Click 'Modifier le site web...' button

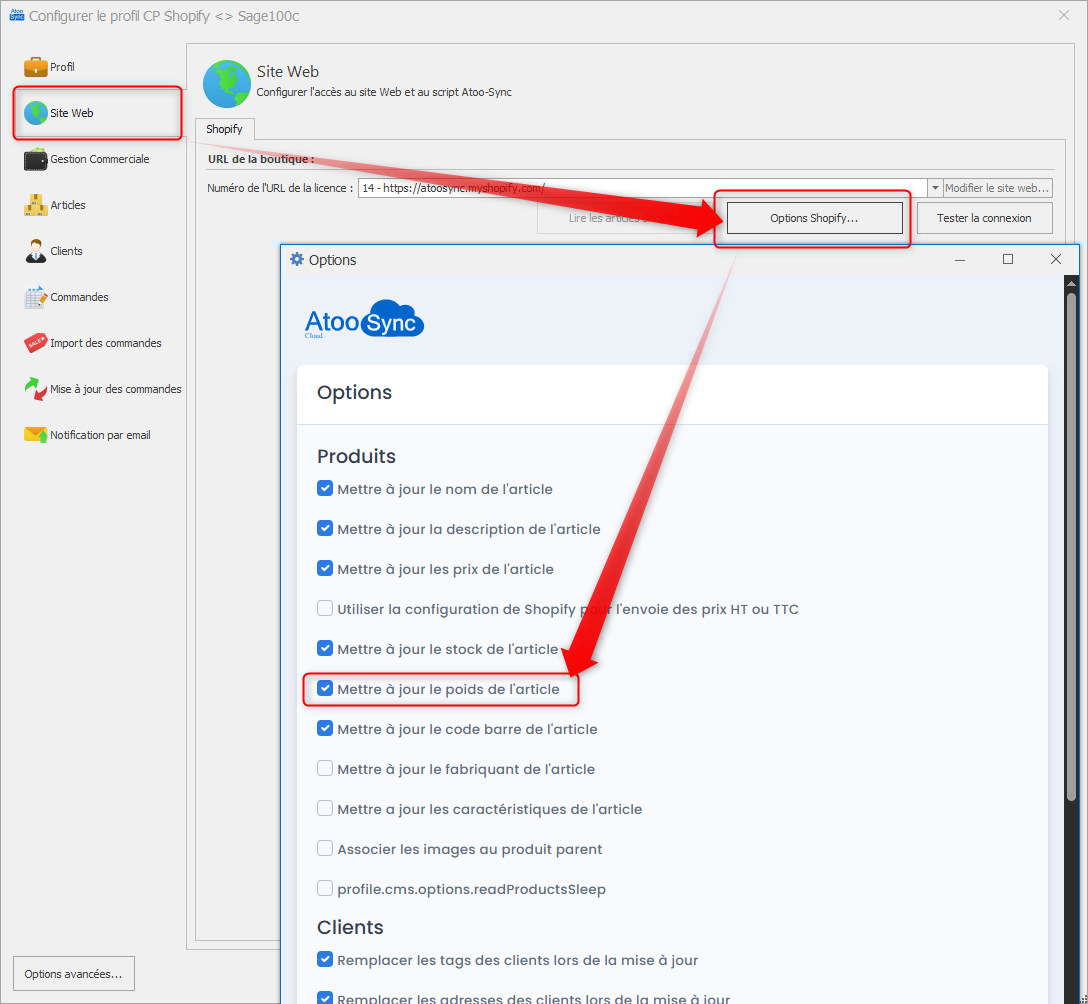997,188
